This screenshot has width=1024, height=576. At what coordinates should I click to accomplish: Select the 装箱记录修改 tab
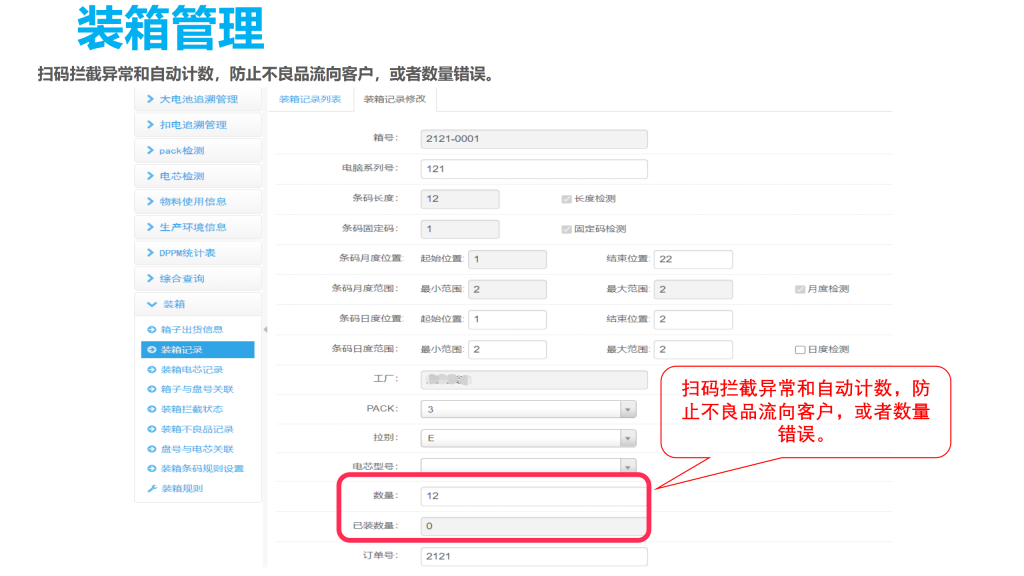pyautogui.click(x=394, y=99)
